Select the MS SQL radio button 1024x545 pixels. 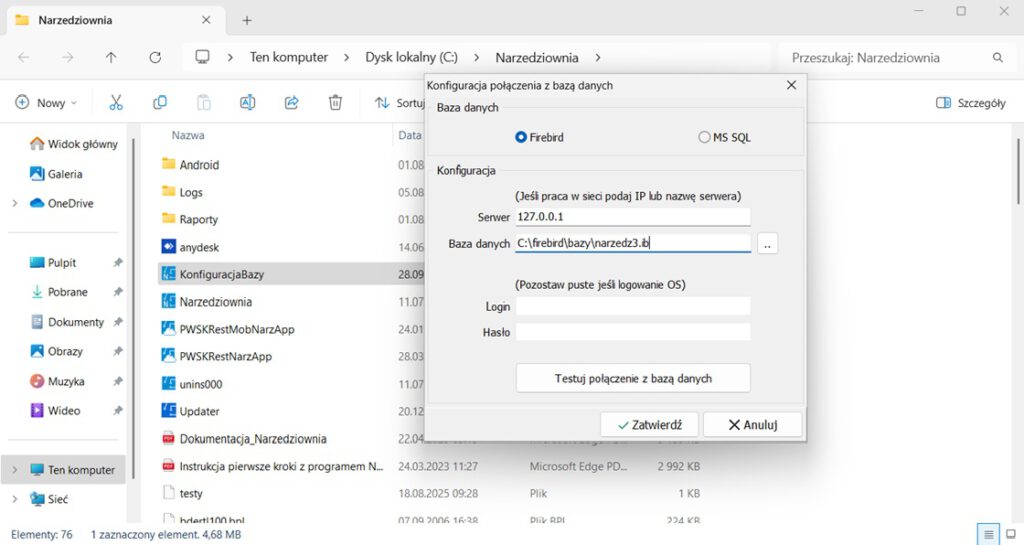(704, 137)
